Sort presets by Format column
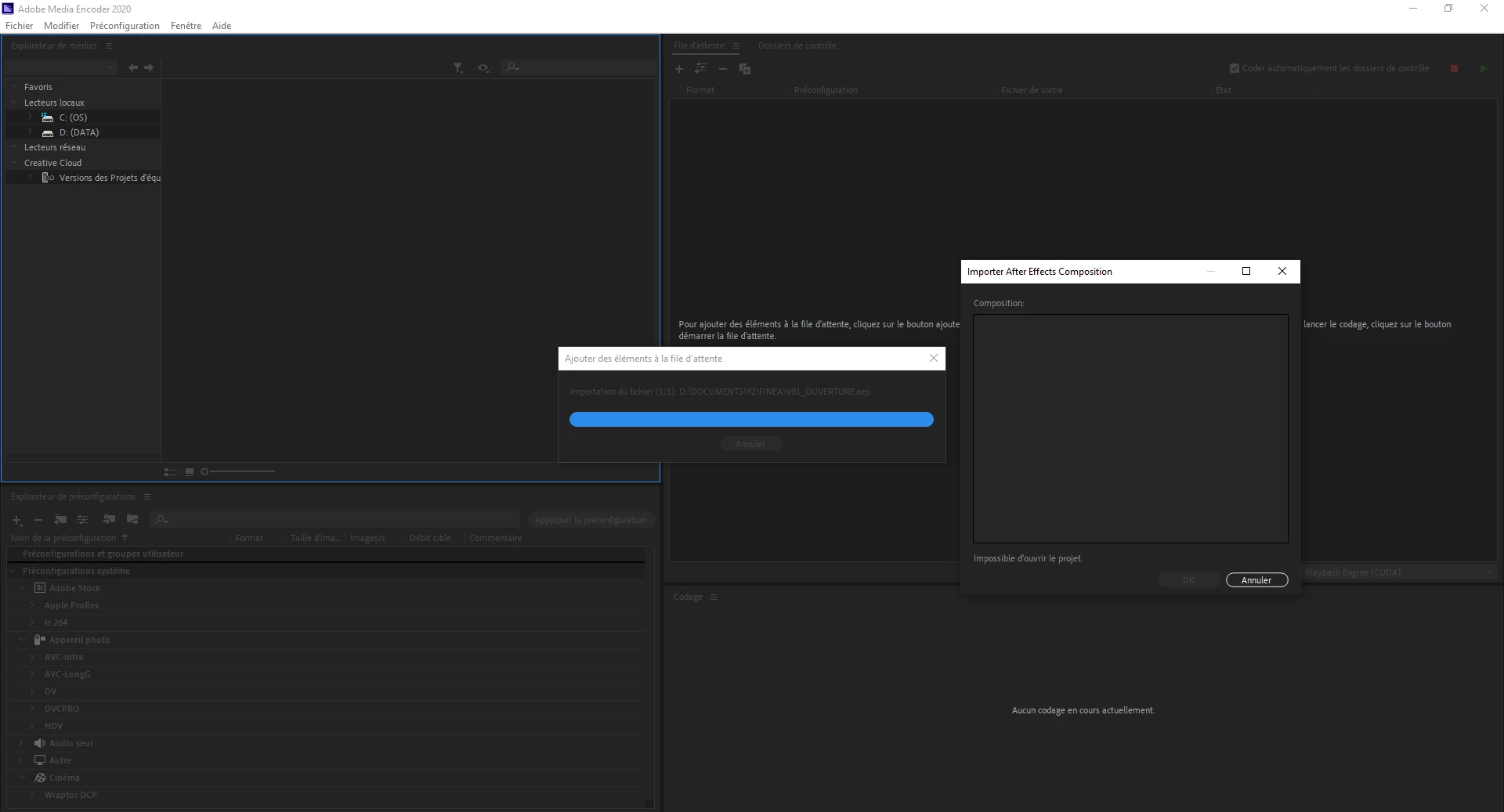Screen dimensions: 1504x812 click(249, 538)
